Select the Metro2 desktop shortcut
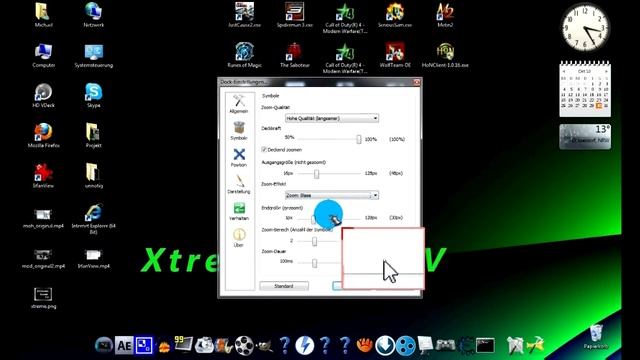This screenshot has height=360, width=640. [x=445, y=15]
